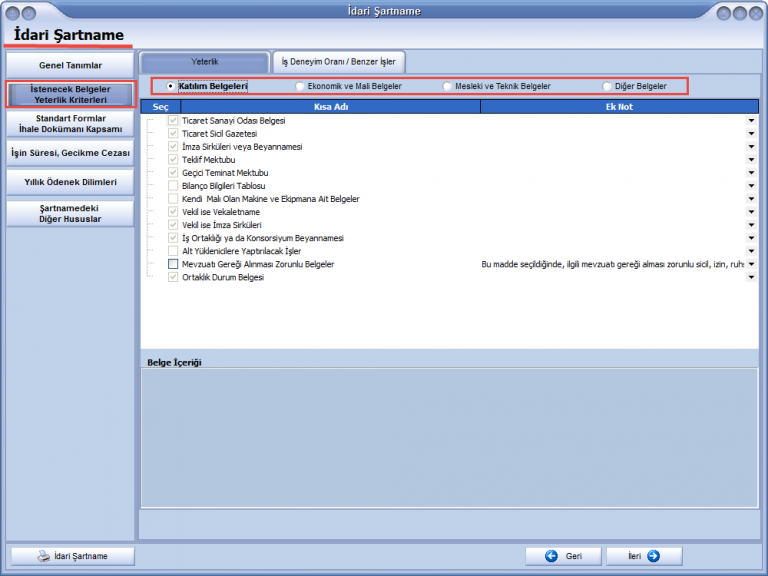The height and width of the screenshot is (576, 768).
Task: Switch to the İş Deneyim Oranı / Benzer İşler tab
Action: (339, 62)
